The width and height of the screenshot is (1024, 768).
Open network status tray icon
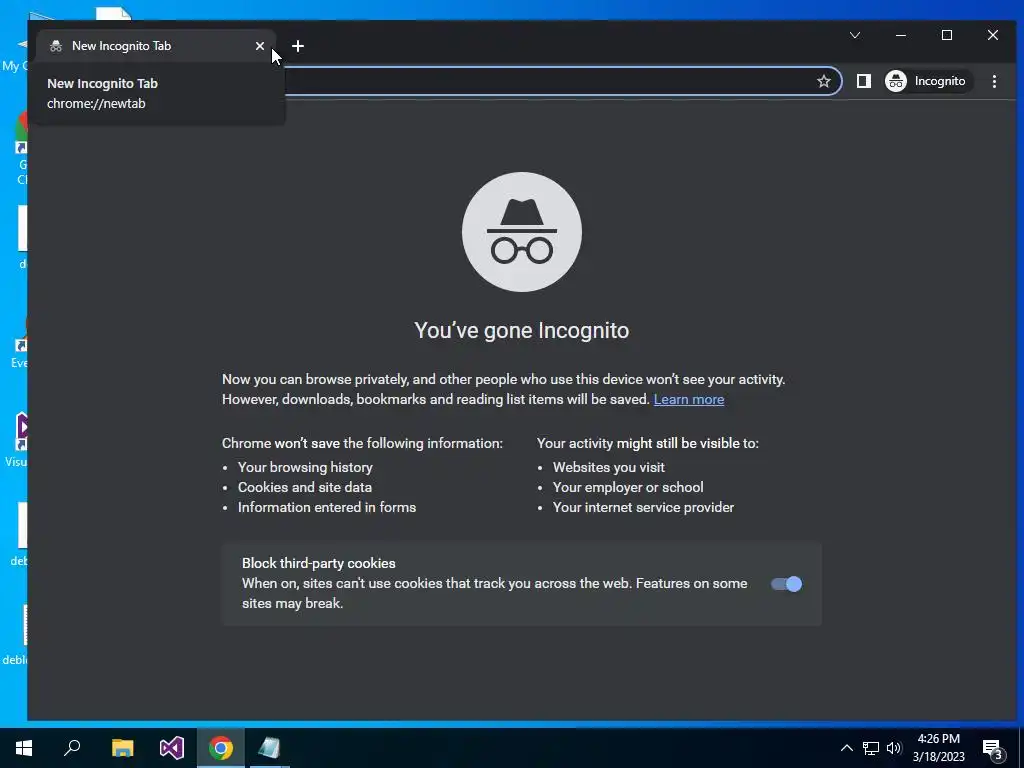tap(871, 748)
